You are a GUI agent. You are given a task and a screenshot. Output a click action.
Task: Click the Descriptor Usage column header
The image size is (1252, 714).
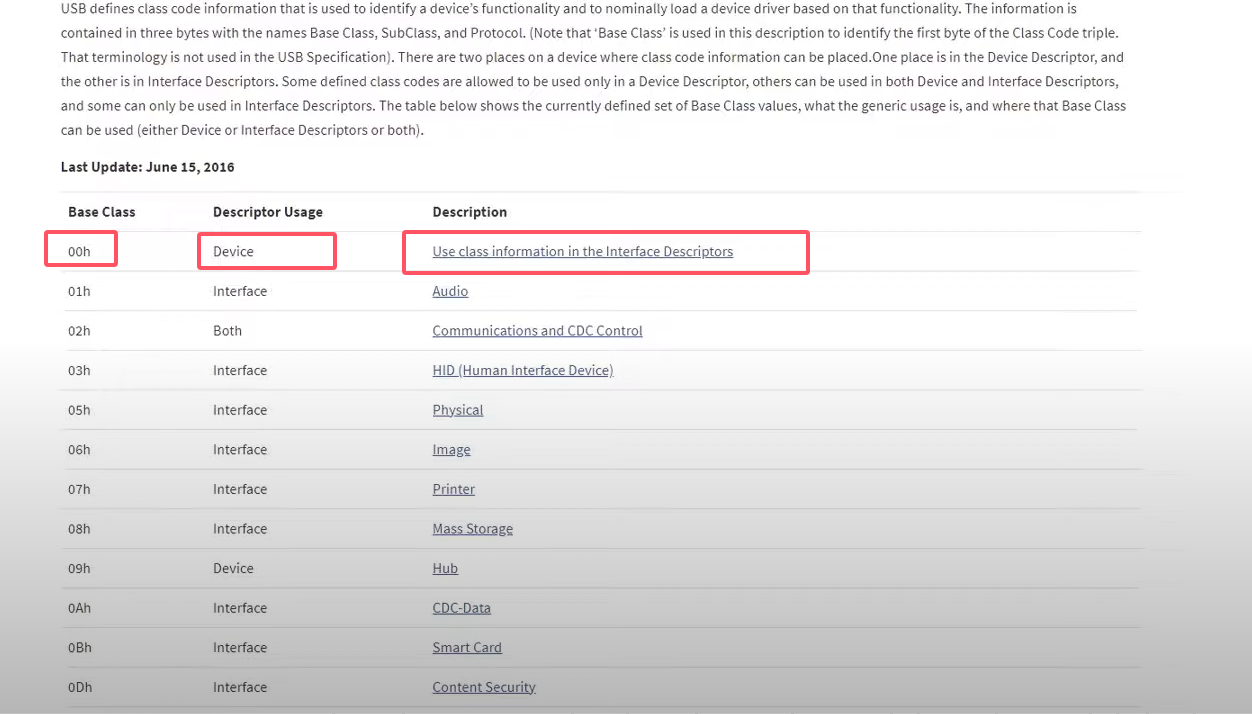click(267, 212)
